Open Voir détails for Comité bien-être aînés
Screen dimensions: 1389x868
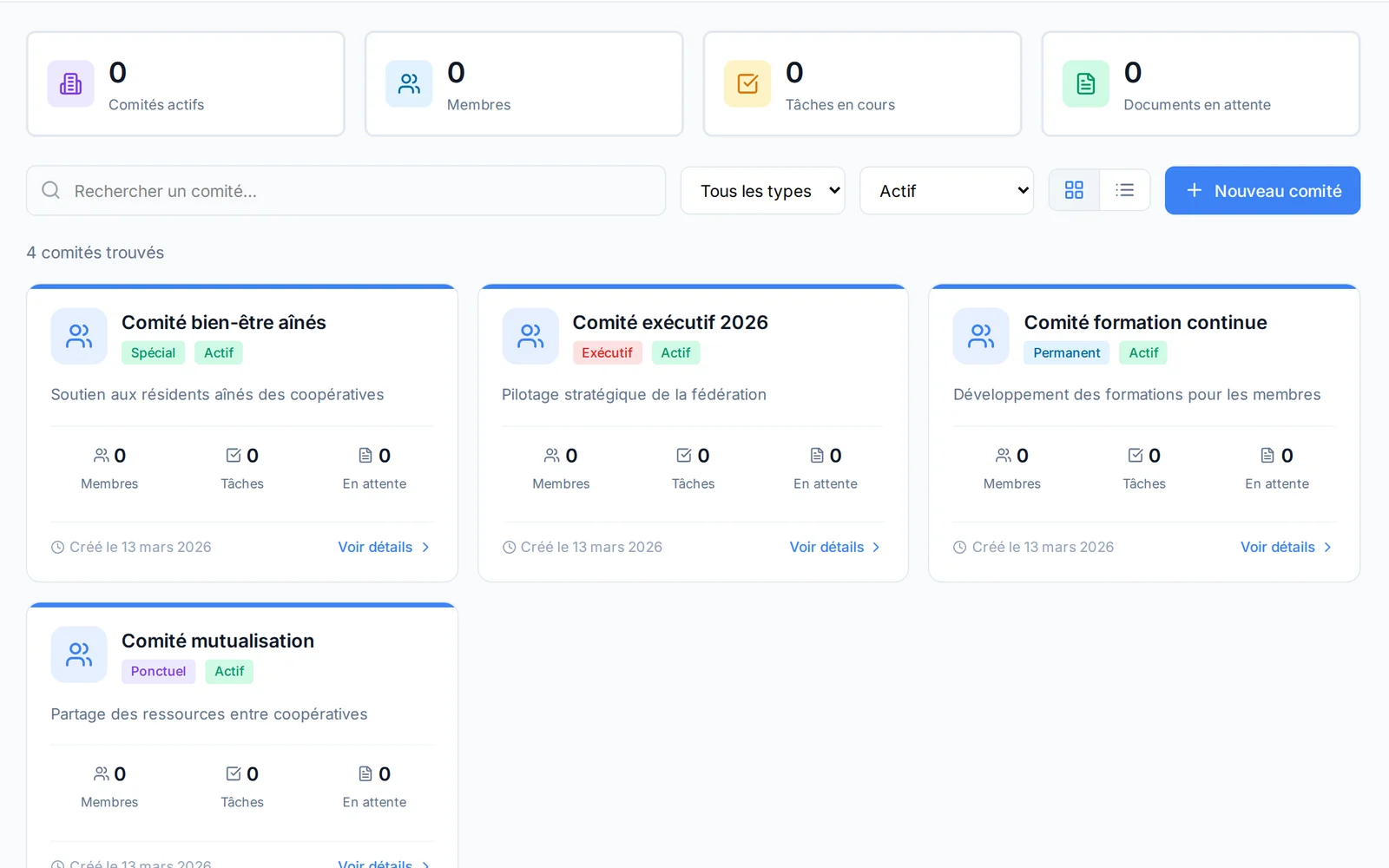tap(384, 547)
